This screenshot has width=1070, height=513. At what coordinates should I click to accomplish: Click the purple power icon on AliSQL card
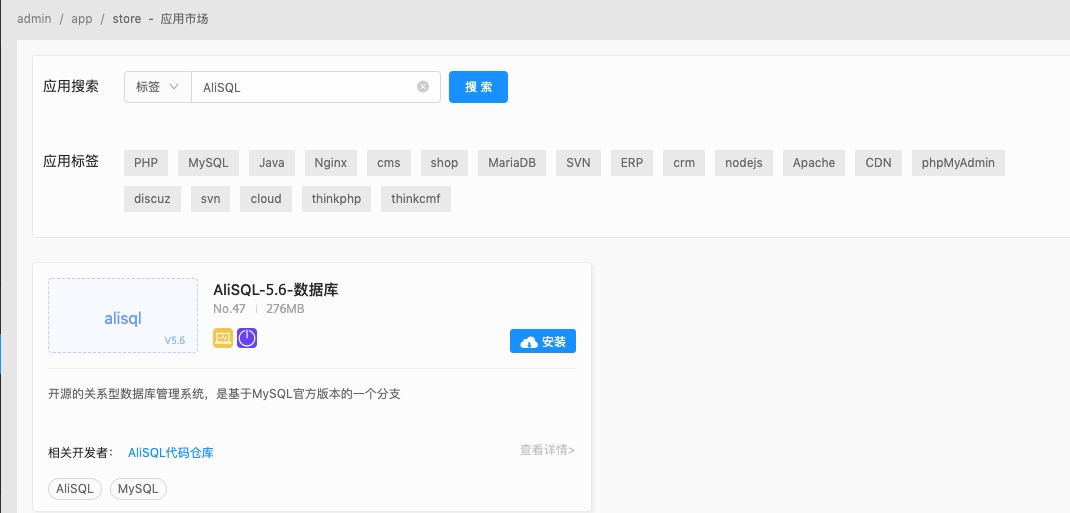click(247, 338)
